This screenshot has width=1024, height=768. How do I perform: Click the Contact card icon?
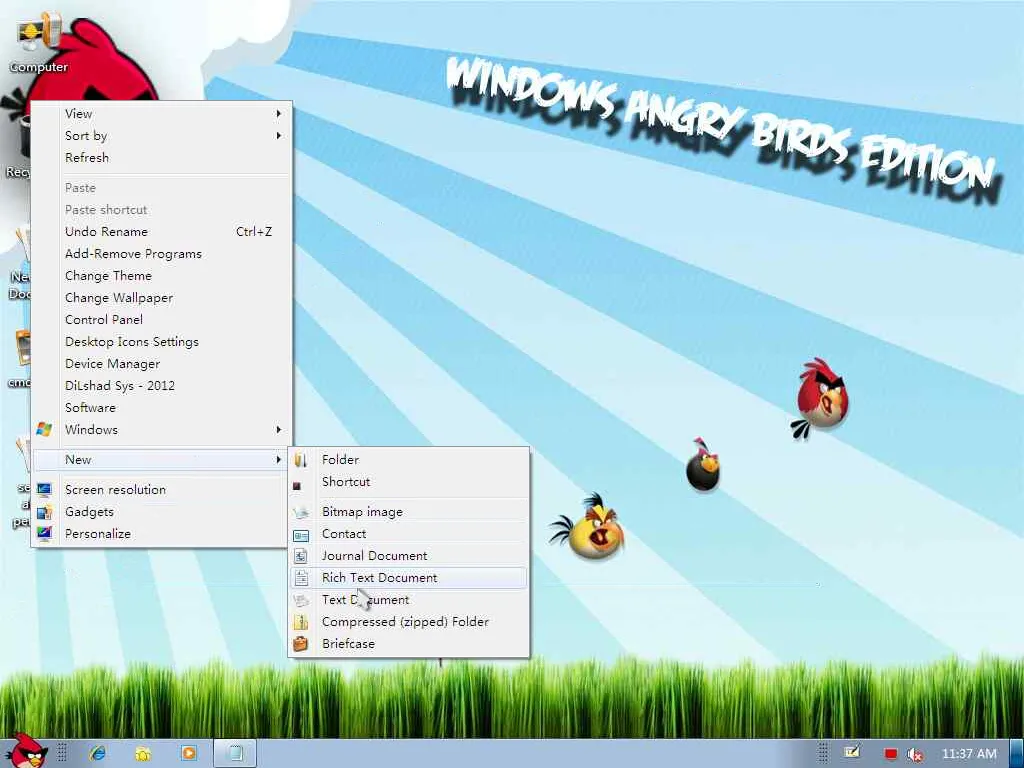(x=300, y=535)
